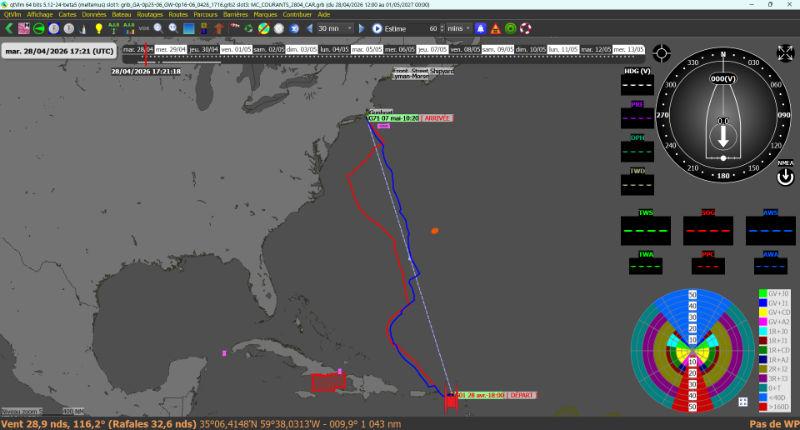Screen dimensions: 800x430
Task: Click the dice icon beside the polar diagram
Action: pos(743,402)
